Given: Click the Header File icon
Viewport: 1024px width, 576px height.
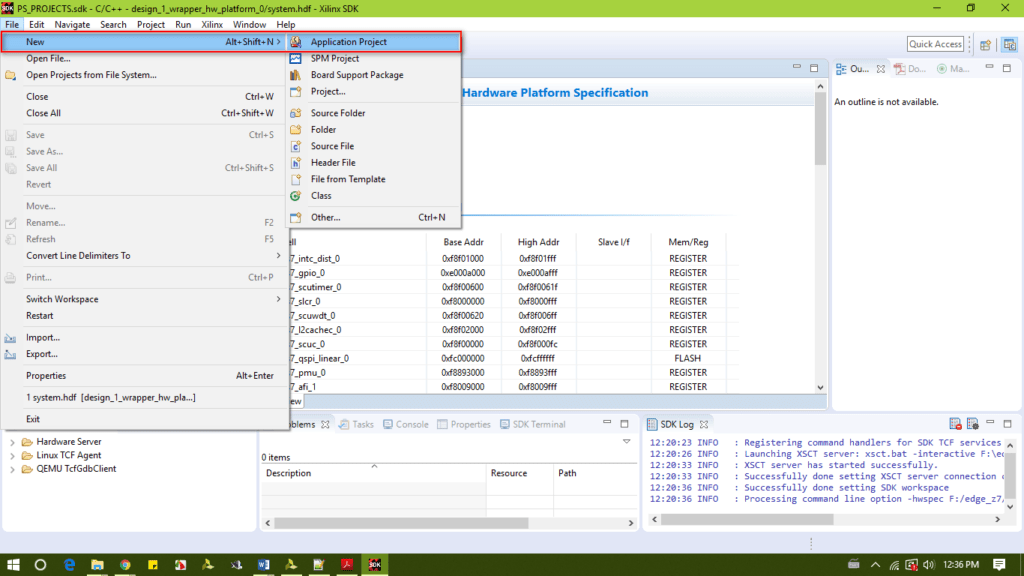Looking at the screenshot, I should [x=295, y=163].
